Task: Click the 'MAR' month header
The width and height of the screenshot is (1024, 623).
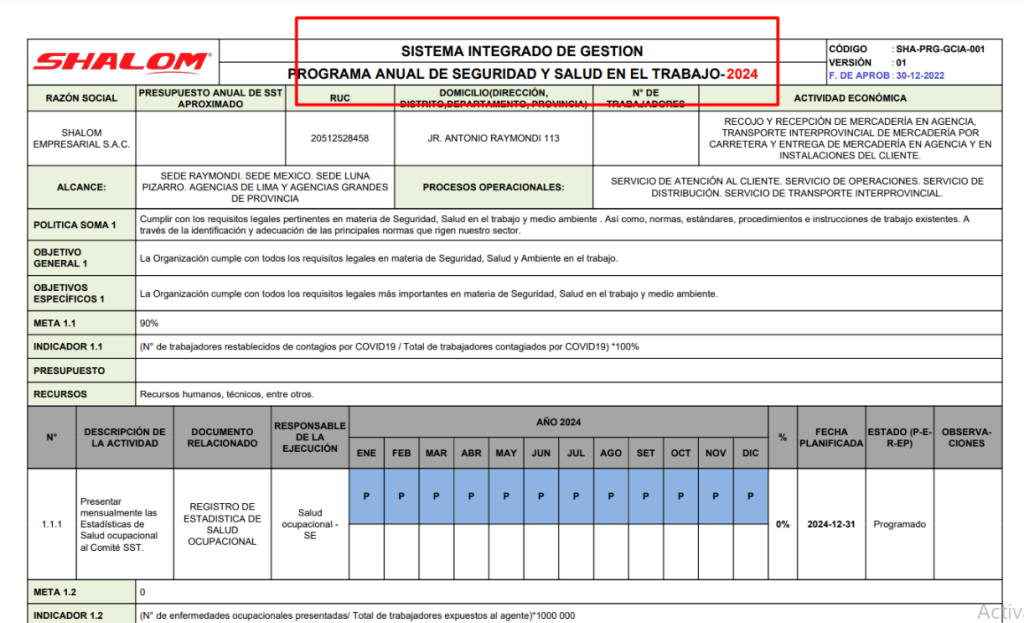Action: pos(436,453)
